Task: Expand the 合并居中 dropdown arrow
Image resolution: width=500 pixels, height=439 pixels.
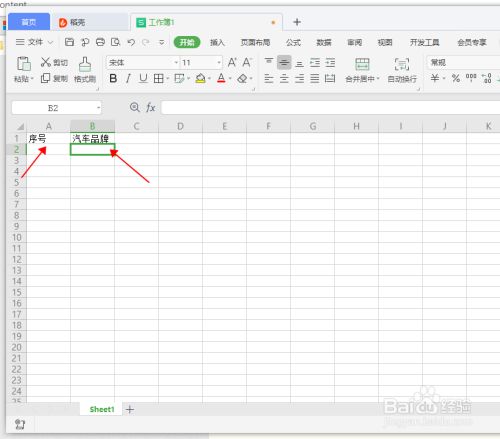Action: point(378,79)
